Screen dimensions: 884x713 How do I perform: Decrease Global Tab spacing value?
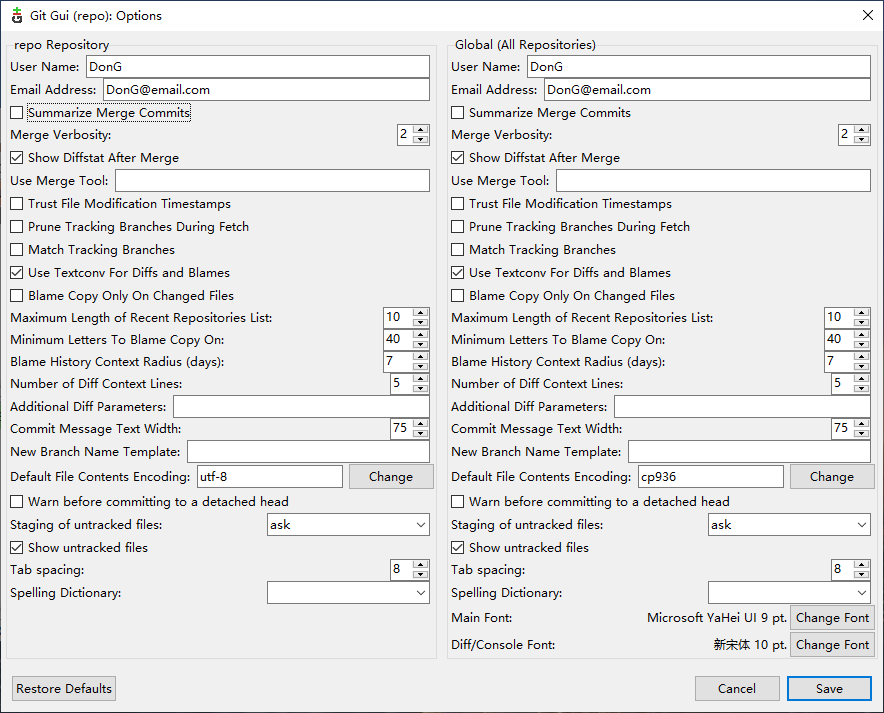coord(861,574)
